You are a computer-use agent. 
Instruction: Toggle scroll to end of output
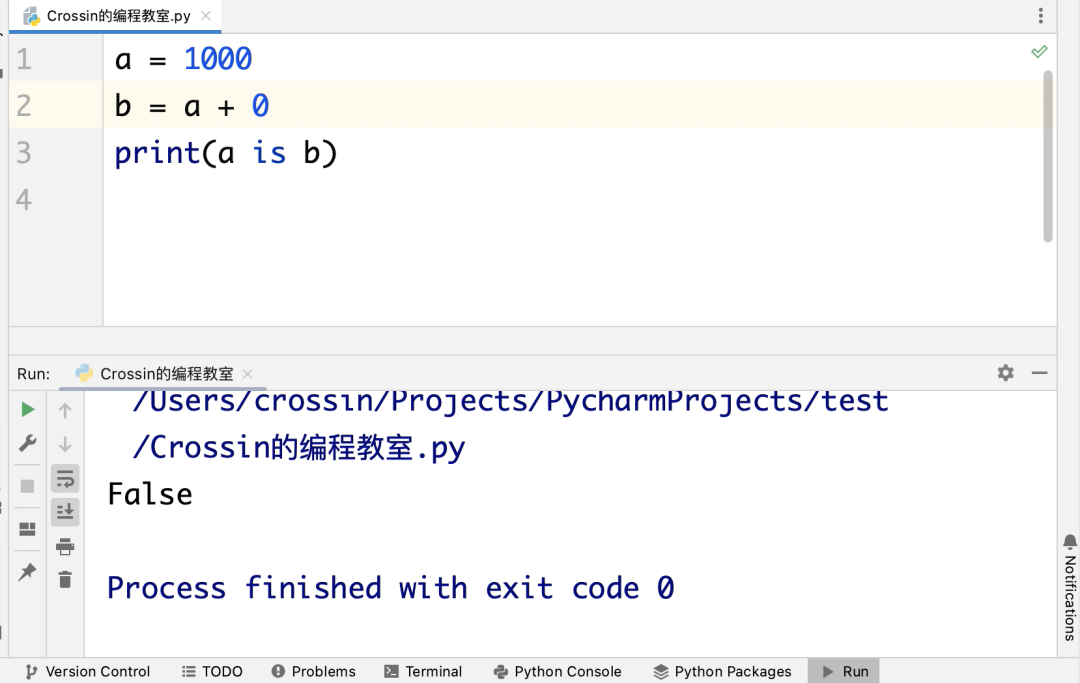tap(65, 512)
